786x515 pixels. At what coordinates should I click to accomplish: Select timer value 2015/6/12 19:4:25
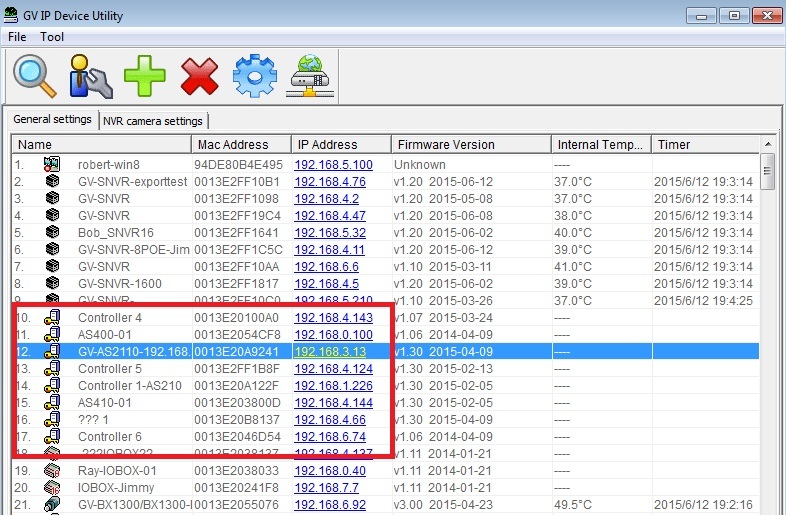point(703,301)
